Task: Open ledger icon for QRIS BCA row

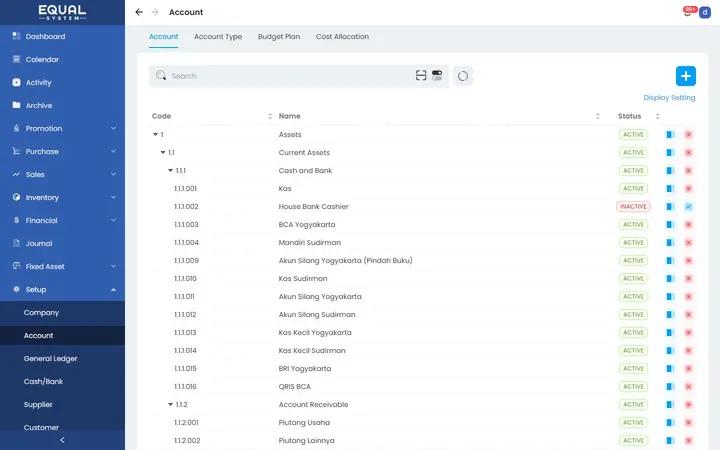Action: pos(670,386)
